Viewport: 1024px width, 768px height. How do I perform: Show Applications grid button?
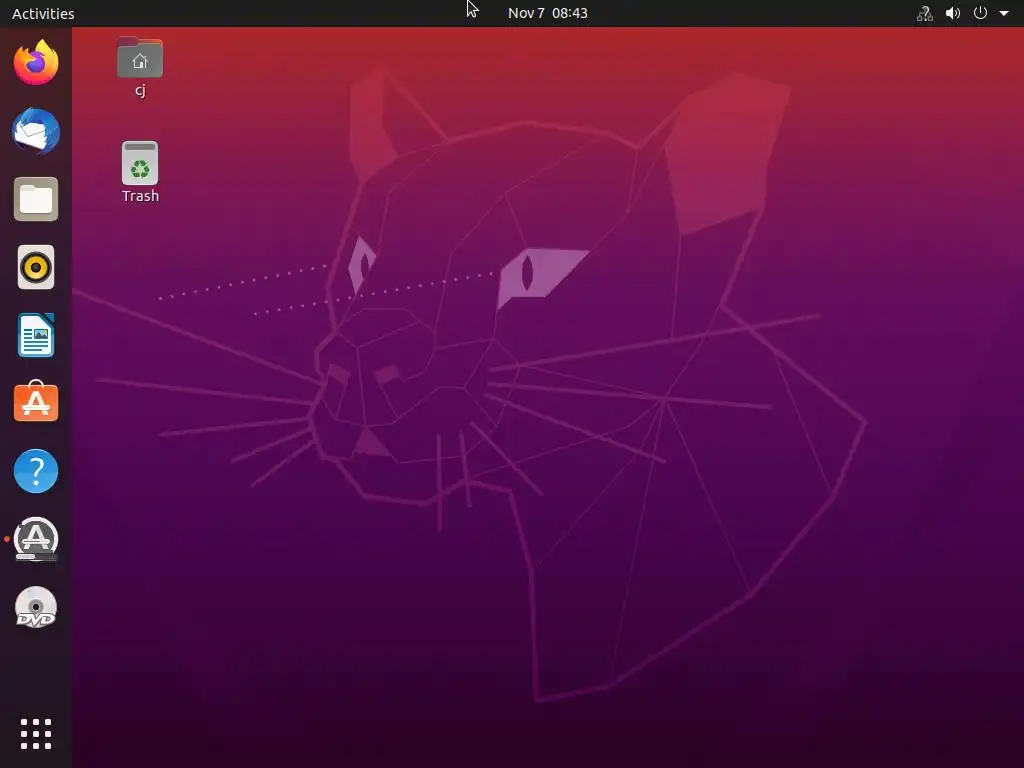click(36, 734)
